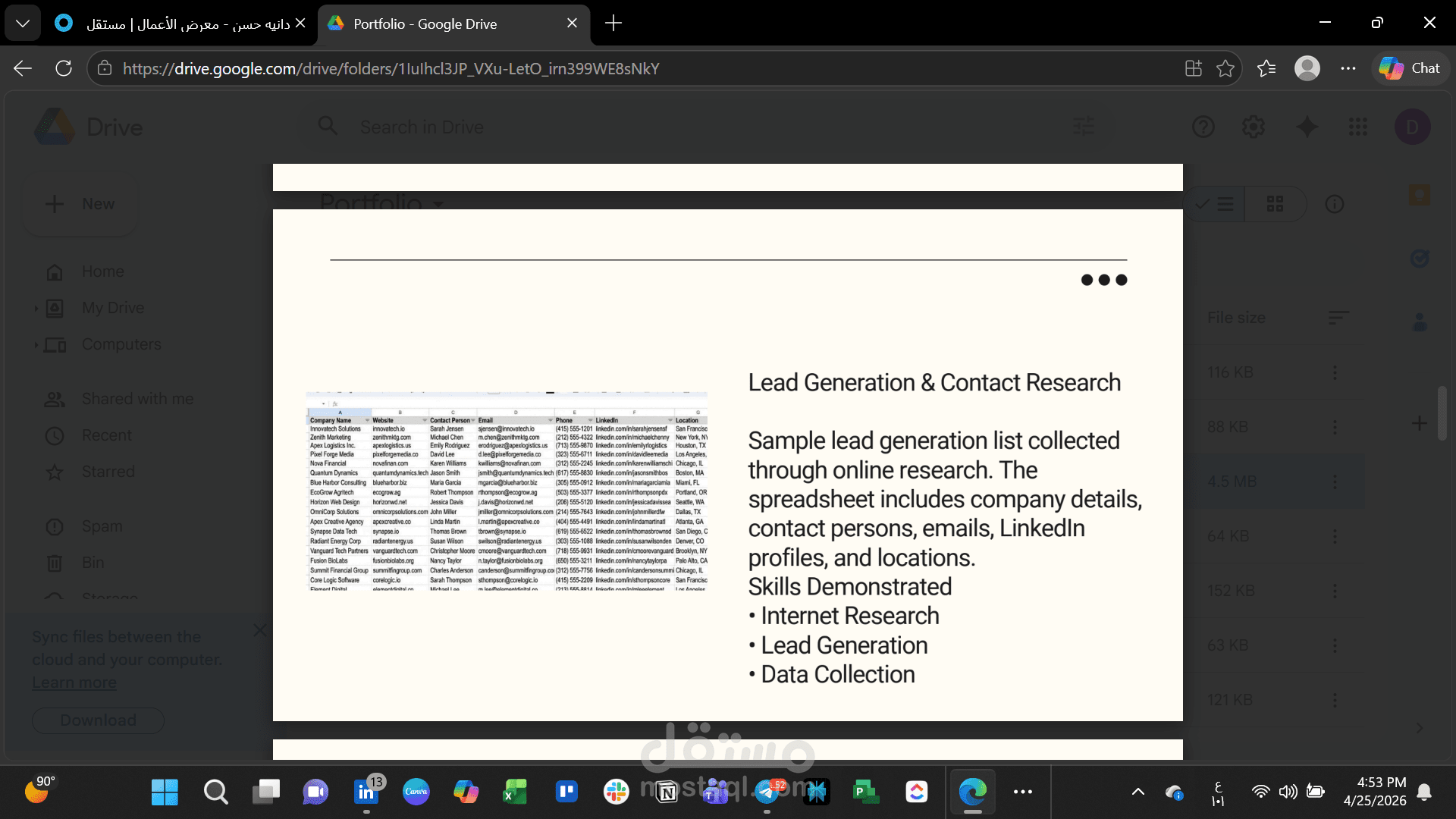Open Starred items in sidebar
The height and width of the screenshot is (819, 1456).
[108, 472]
